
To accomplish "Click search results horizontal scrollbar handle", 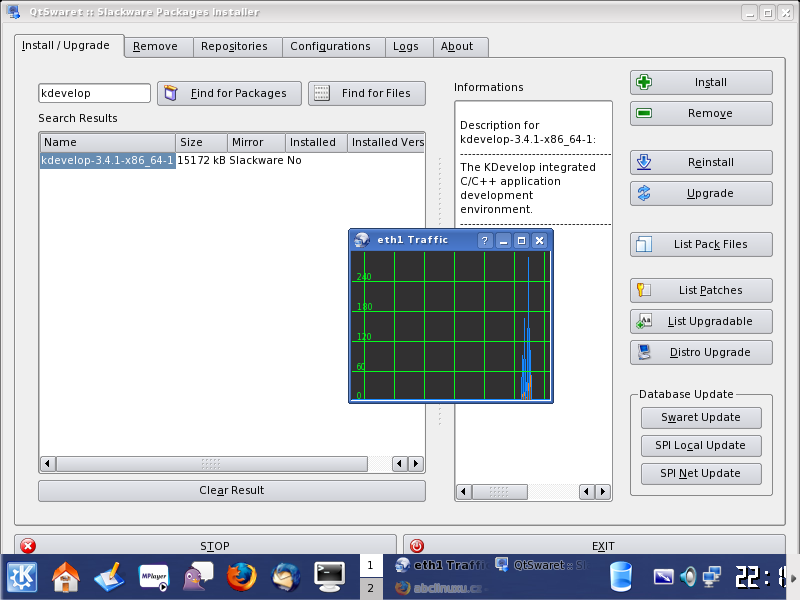I will coord(212,464).
